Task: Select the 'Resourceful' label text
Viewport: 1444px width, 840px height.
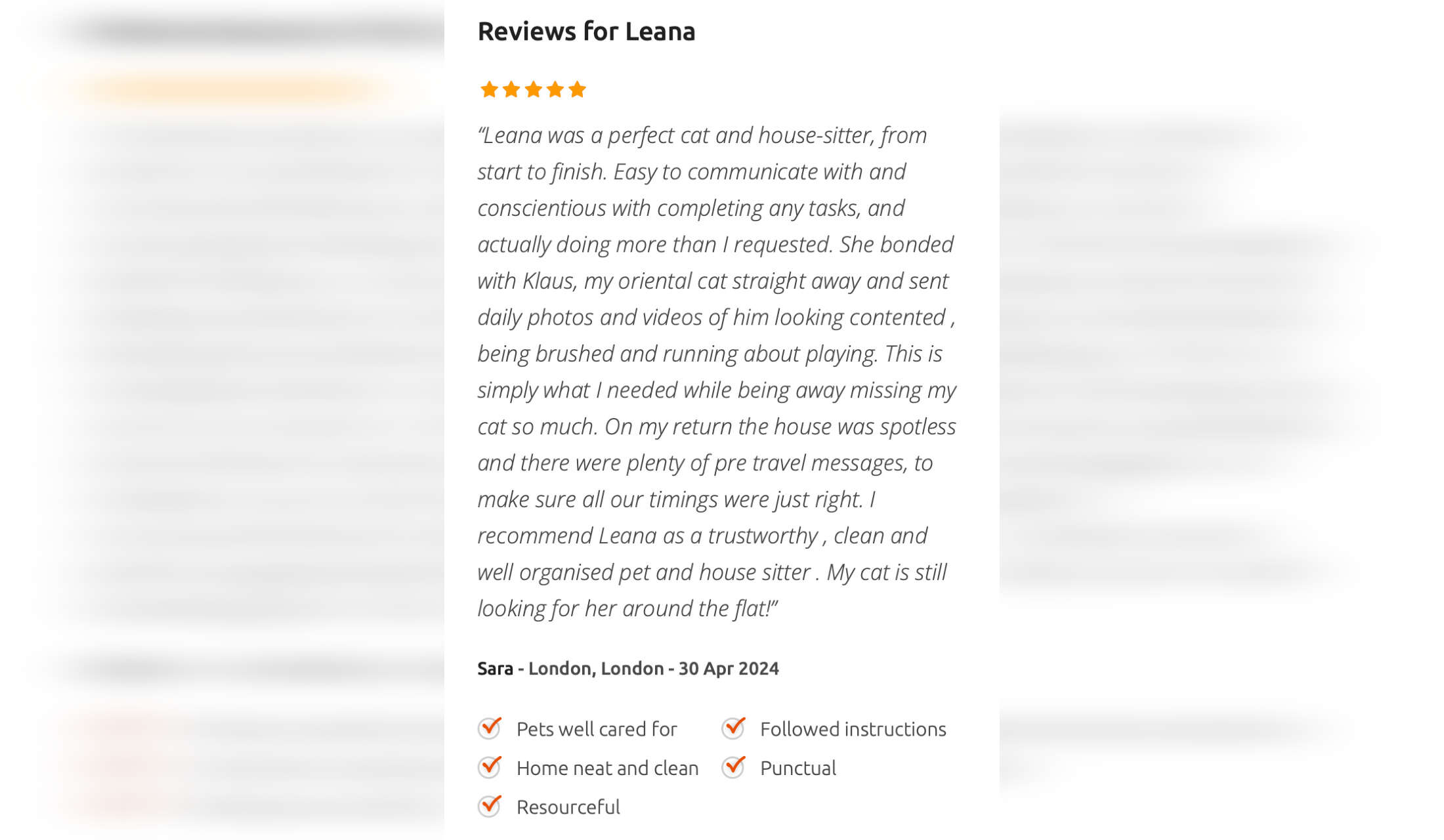Action: tap(568, 807)
